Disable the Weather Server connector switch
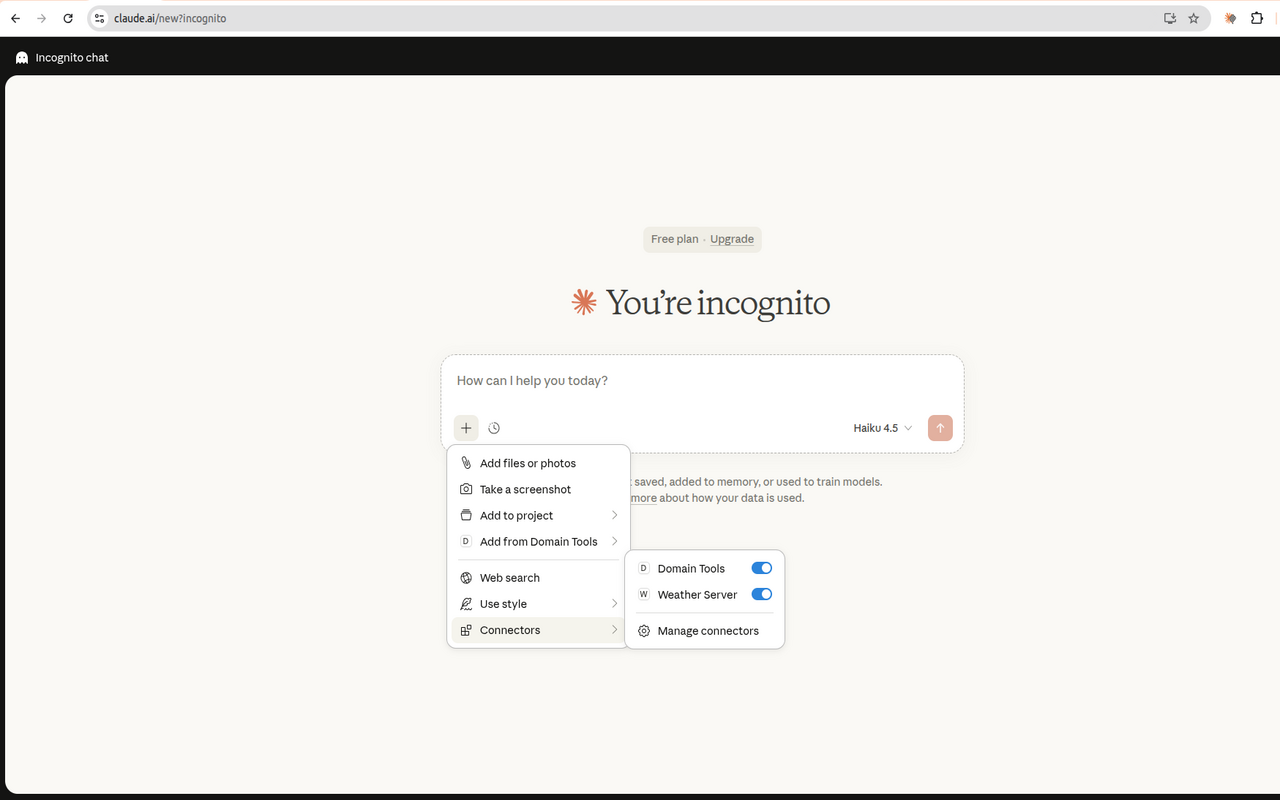 point(762,594)
